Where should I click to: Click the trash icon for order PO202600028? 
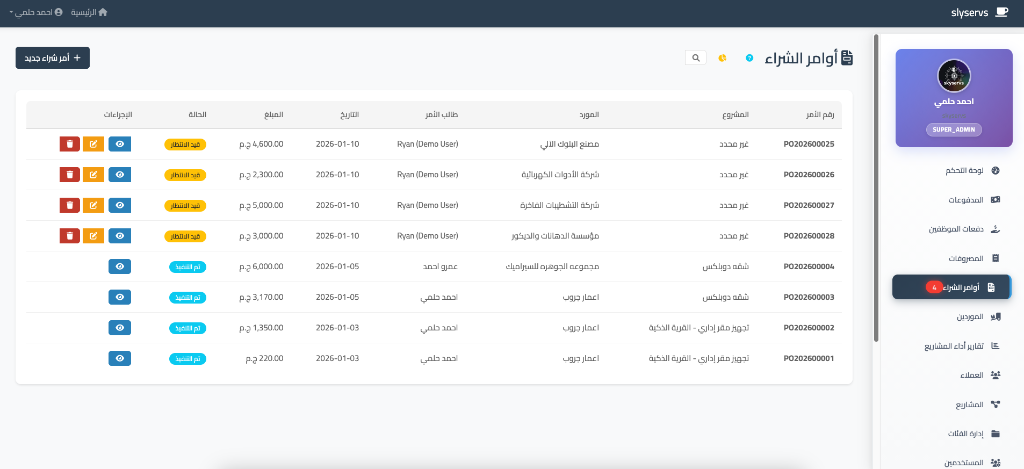(x=69, y=236)
